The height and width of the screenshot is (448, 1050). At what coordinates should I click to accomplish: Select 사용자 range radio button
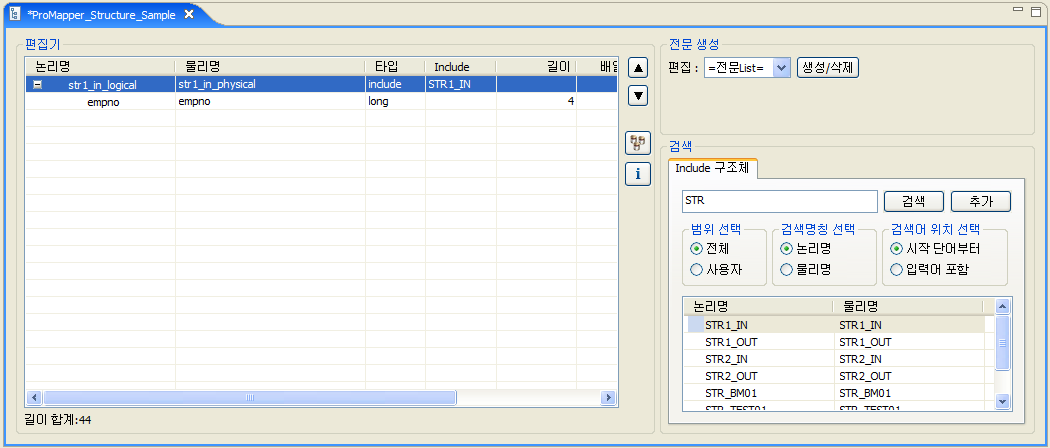[696, 270]
